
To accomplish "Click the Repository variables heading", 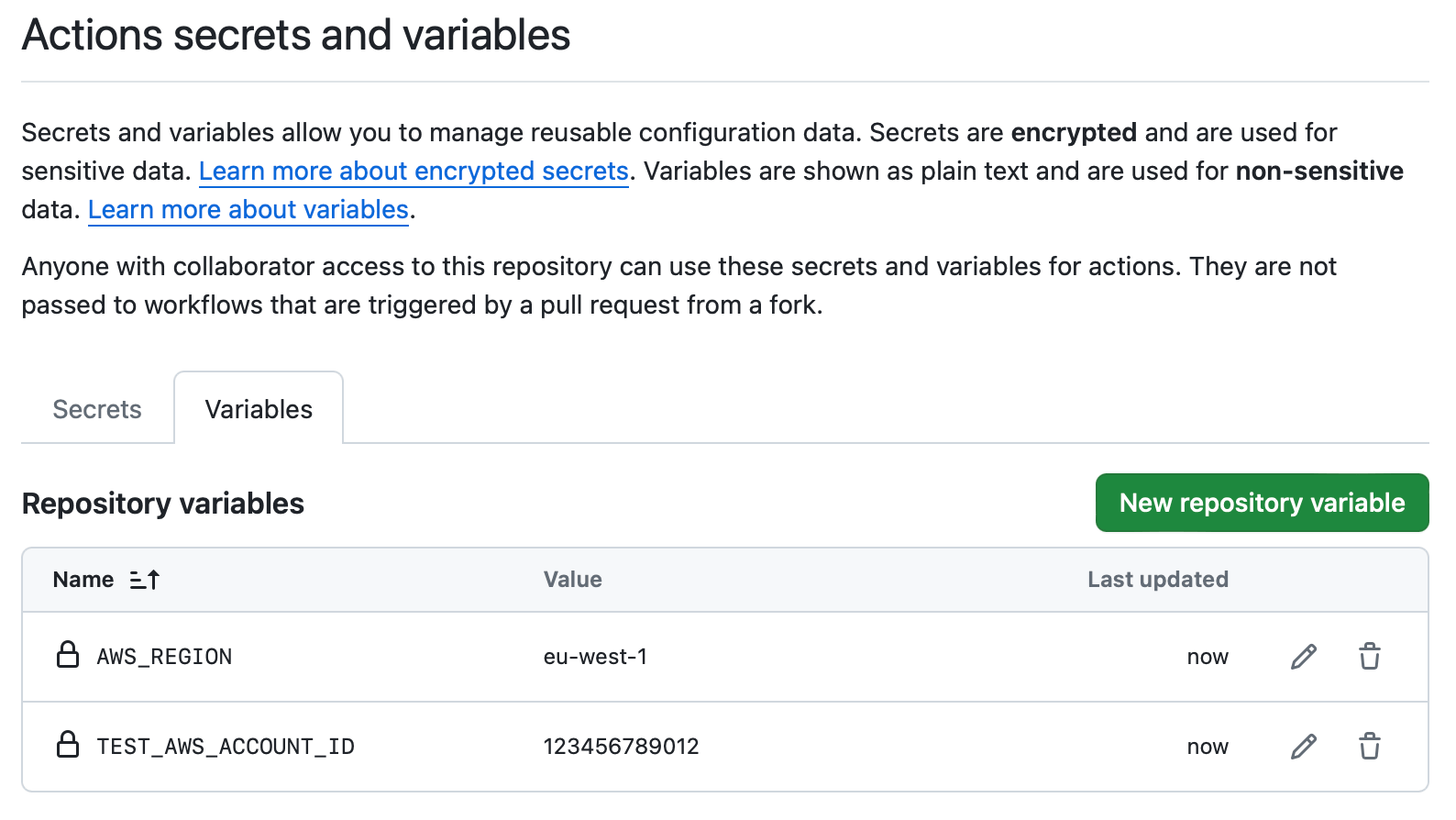I will (163, 503).
